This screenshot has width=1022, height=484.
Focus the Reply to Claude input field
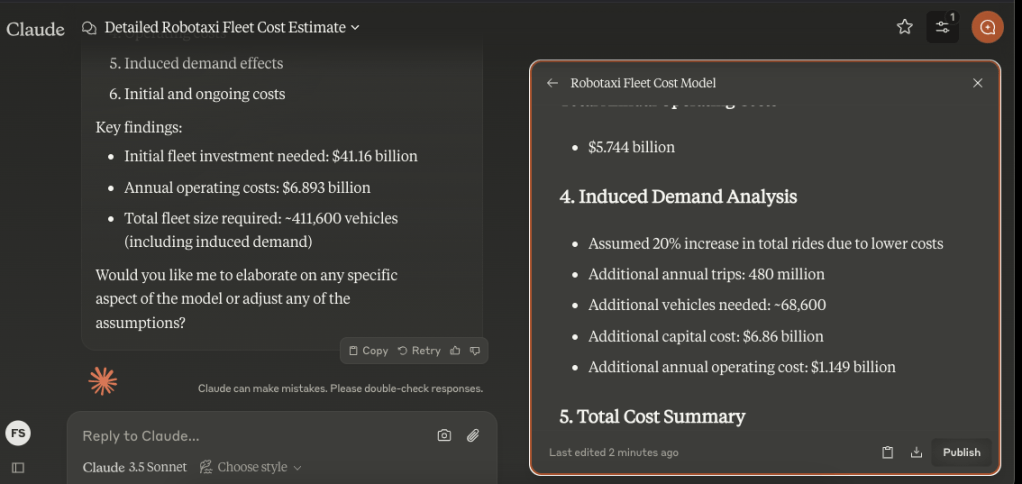click(250, 436)
